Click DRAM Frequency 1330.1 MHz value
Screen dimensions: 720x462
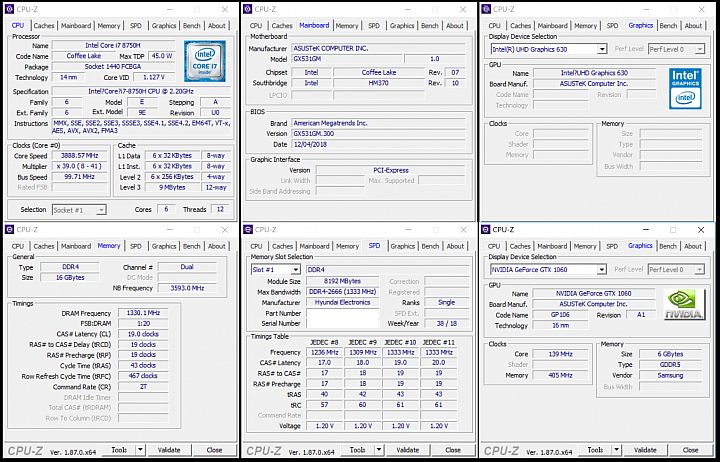143,313
